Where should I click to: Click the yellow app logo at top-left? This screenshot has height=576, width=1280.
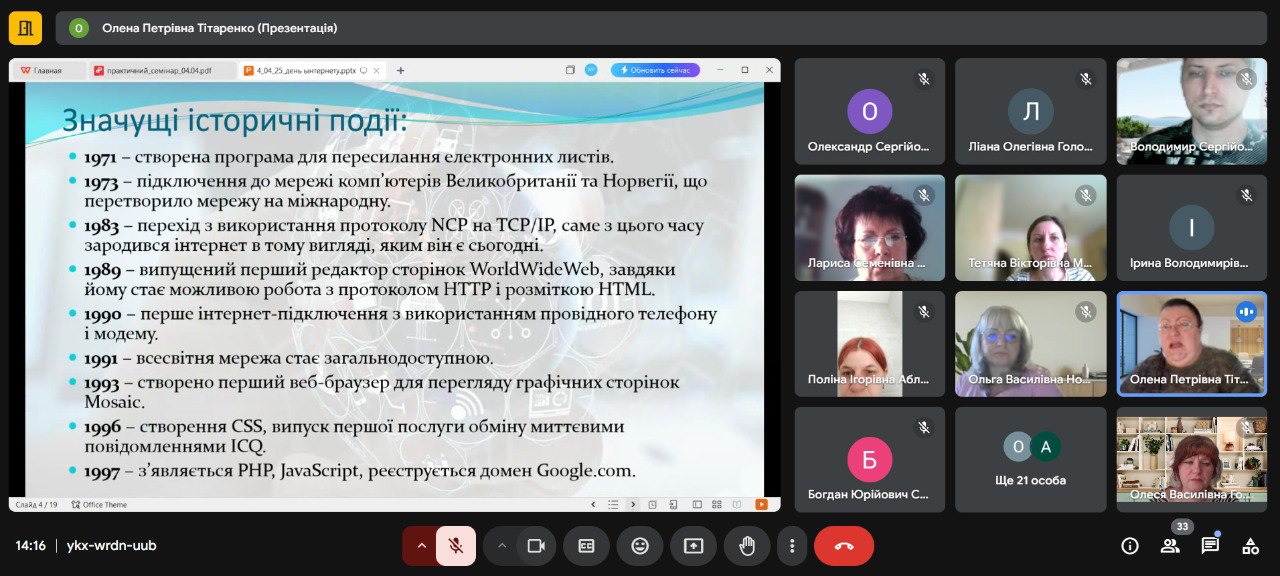[25, 28]
